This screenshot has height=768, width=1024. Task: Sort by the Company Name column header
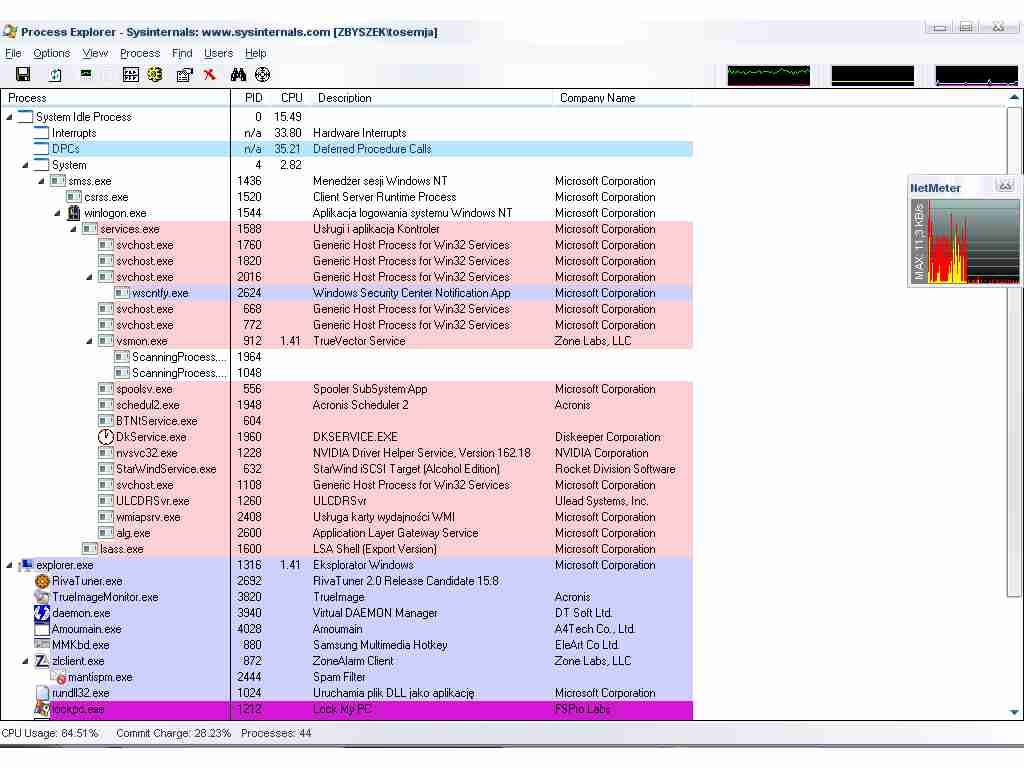coord(622,98)
